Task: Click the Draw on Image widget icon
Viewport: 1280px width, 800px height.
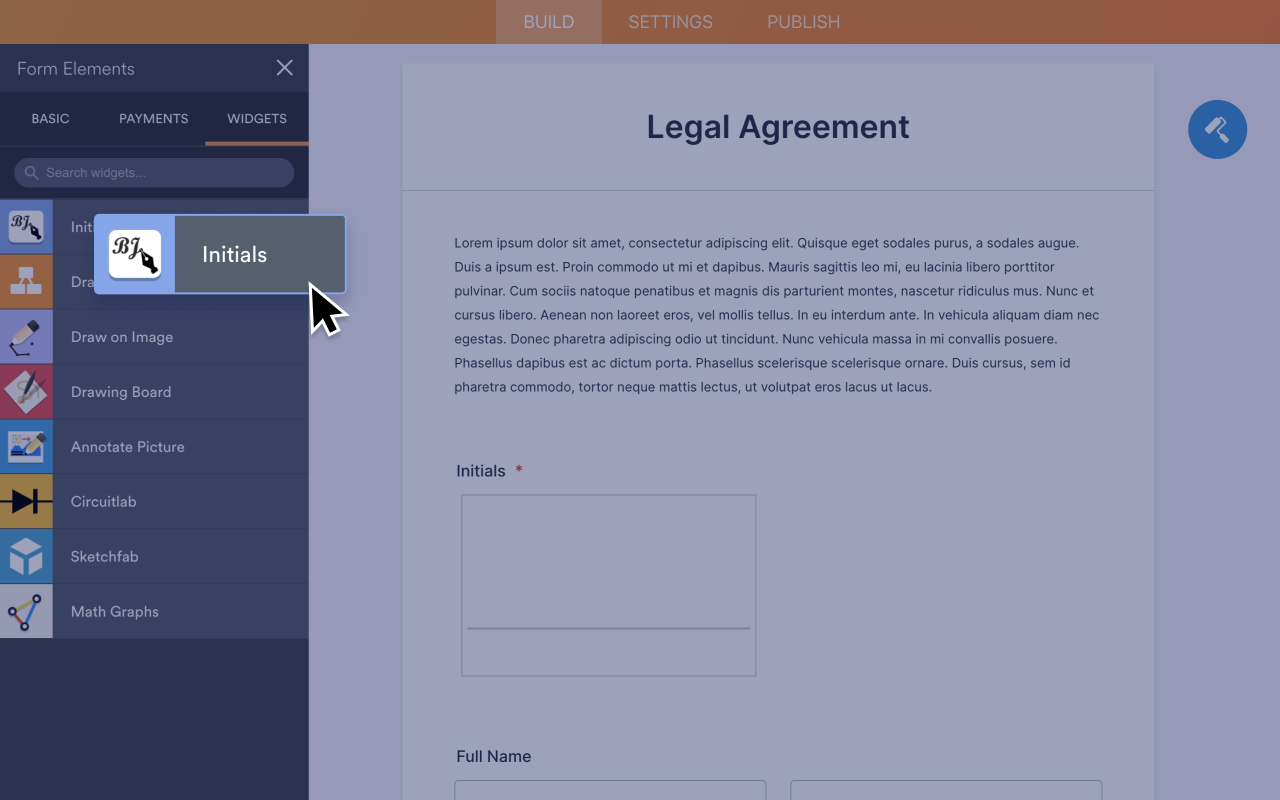Action: (26, 337)
